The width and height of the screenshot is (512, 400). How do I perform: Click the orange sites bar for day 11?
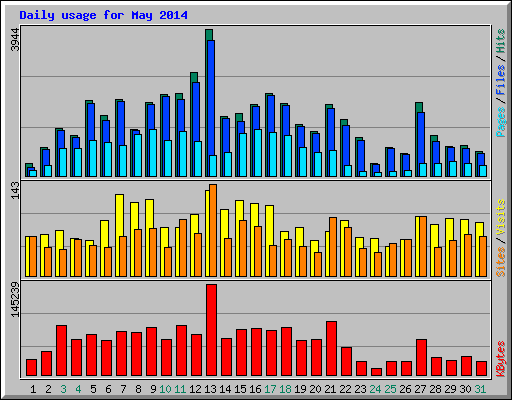point(183,248)
